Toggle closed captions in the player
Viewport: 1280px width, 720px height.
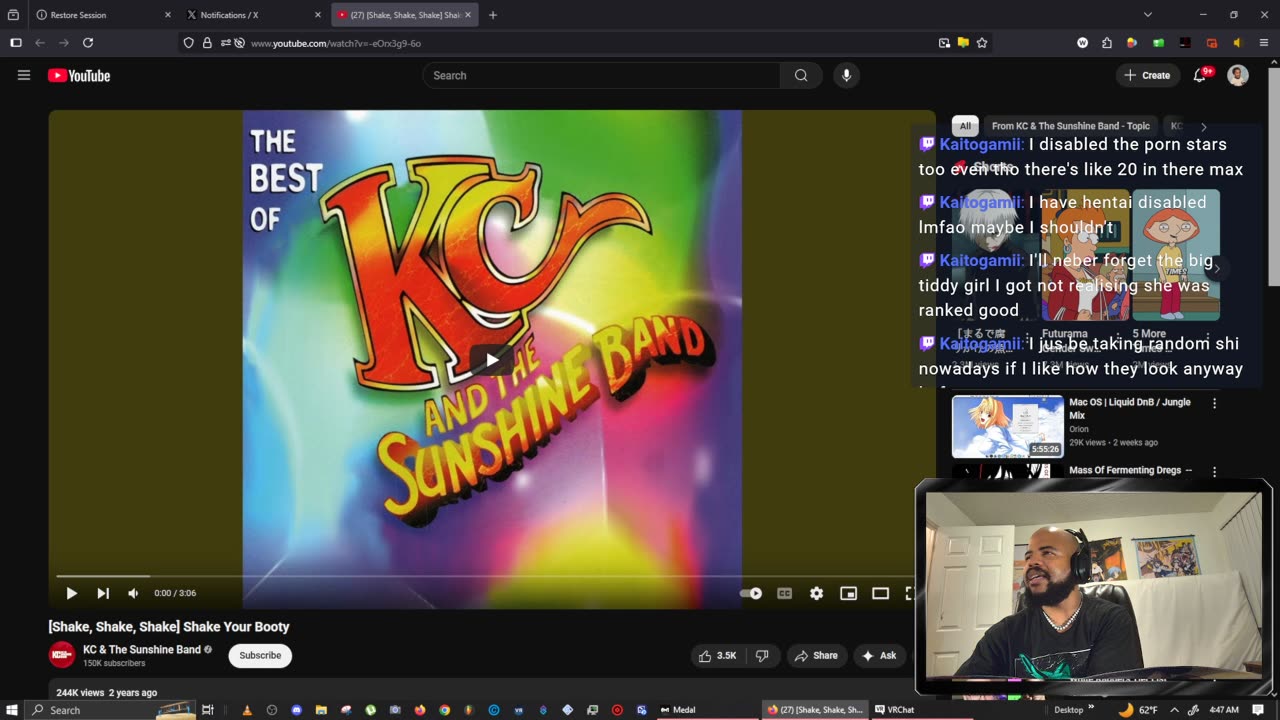click(785, 593)
